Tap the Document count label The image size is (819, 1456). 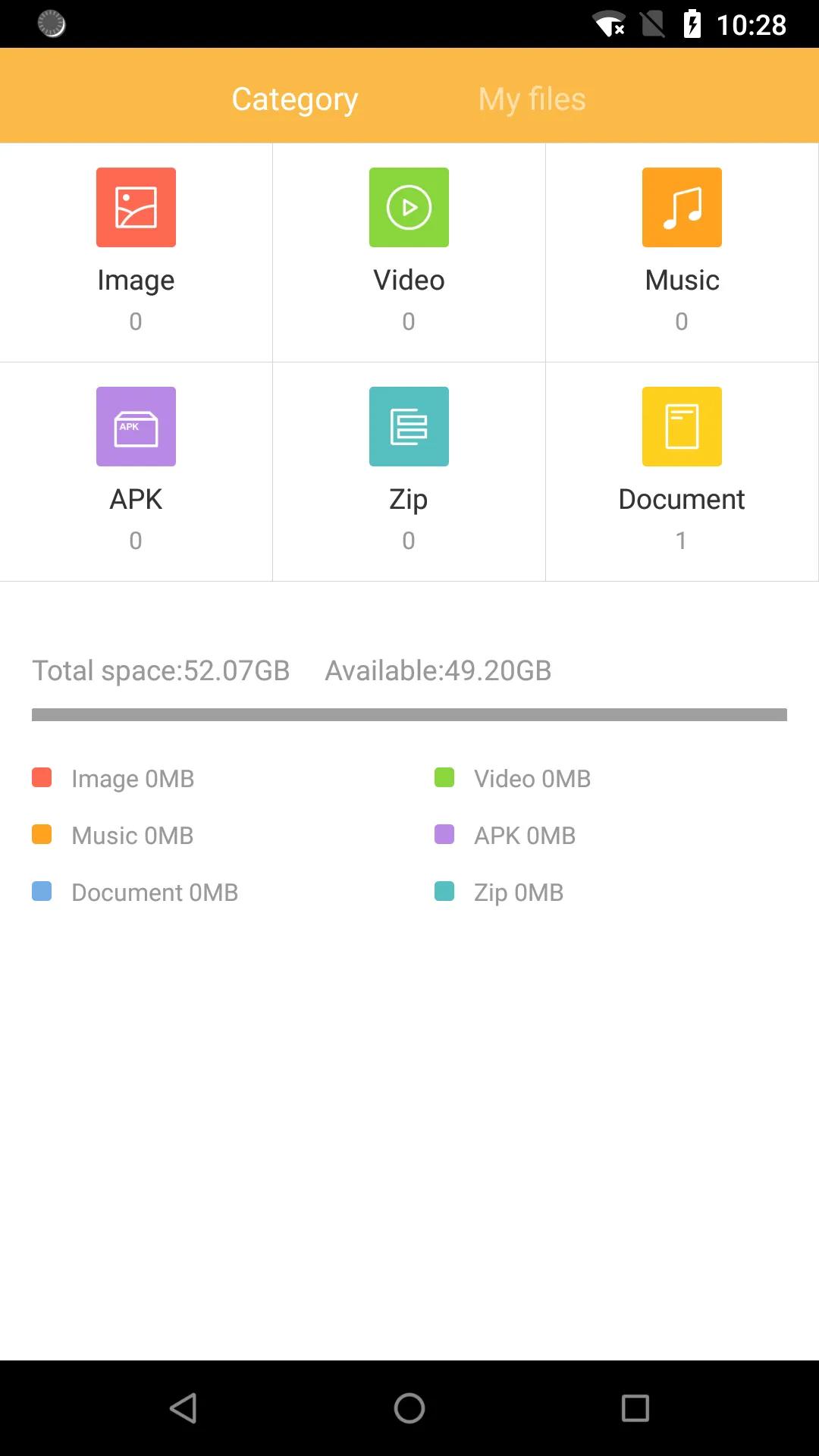coord(681,541)
